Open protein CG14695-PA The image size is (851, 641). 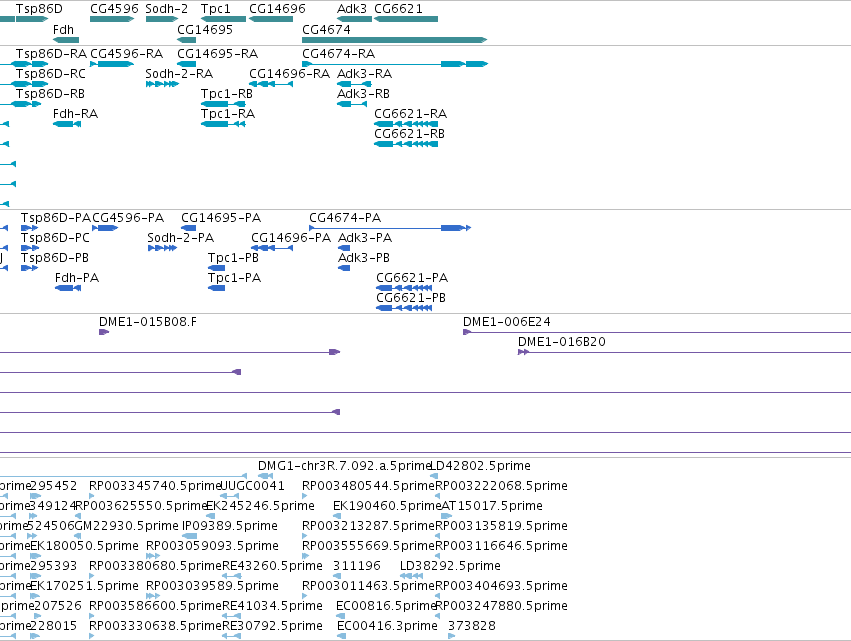(221, 218)
